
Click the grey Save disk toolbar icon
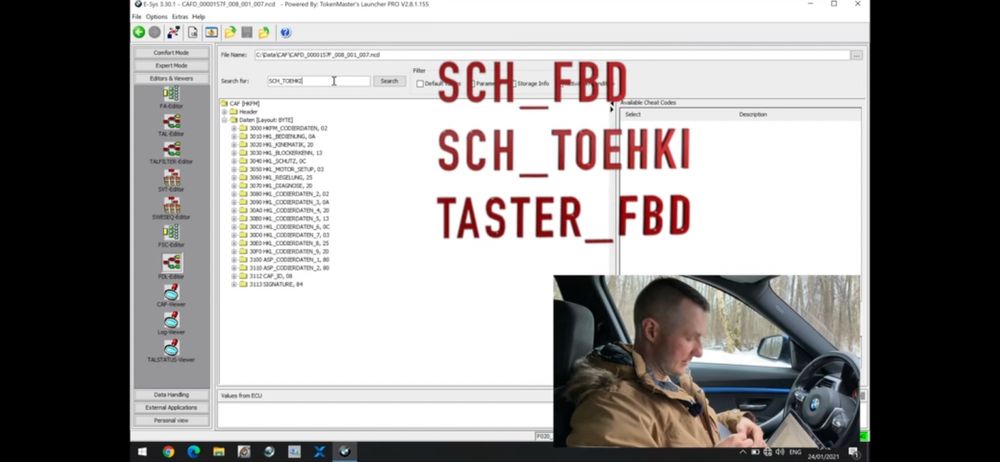click(247, 32)
